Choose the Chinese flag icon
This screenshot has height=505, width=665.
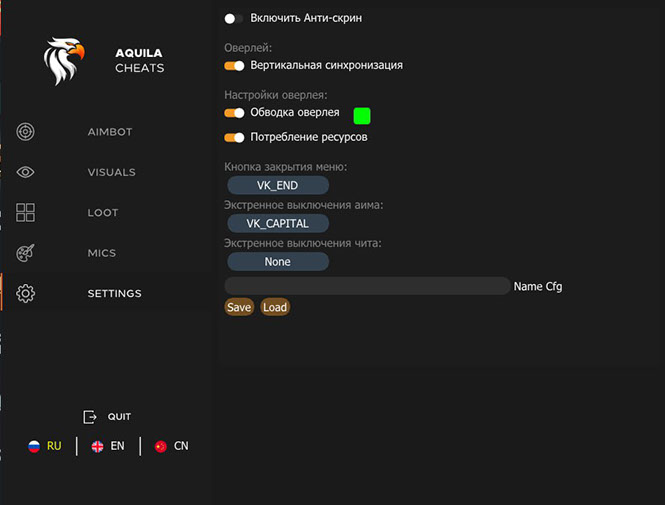[x=160, y=446]
